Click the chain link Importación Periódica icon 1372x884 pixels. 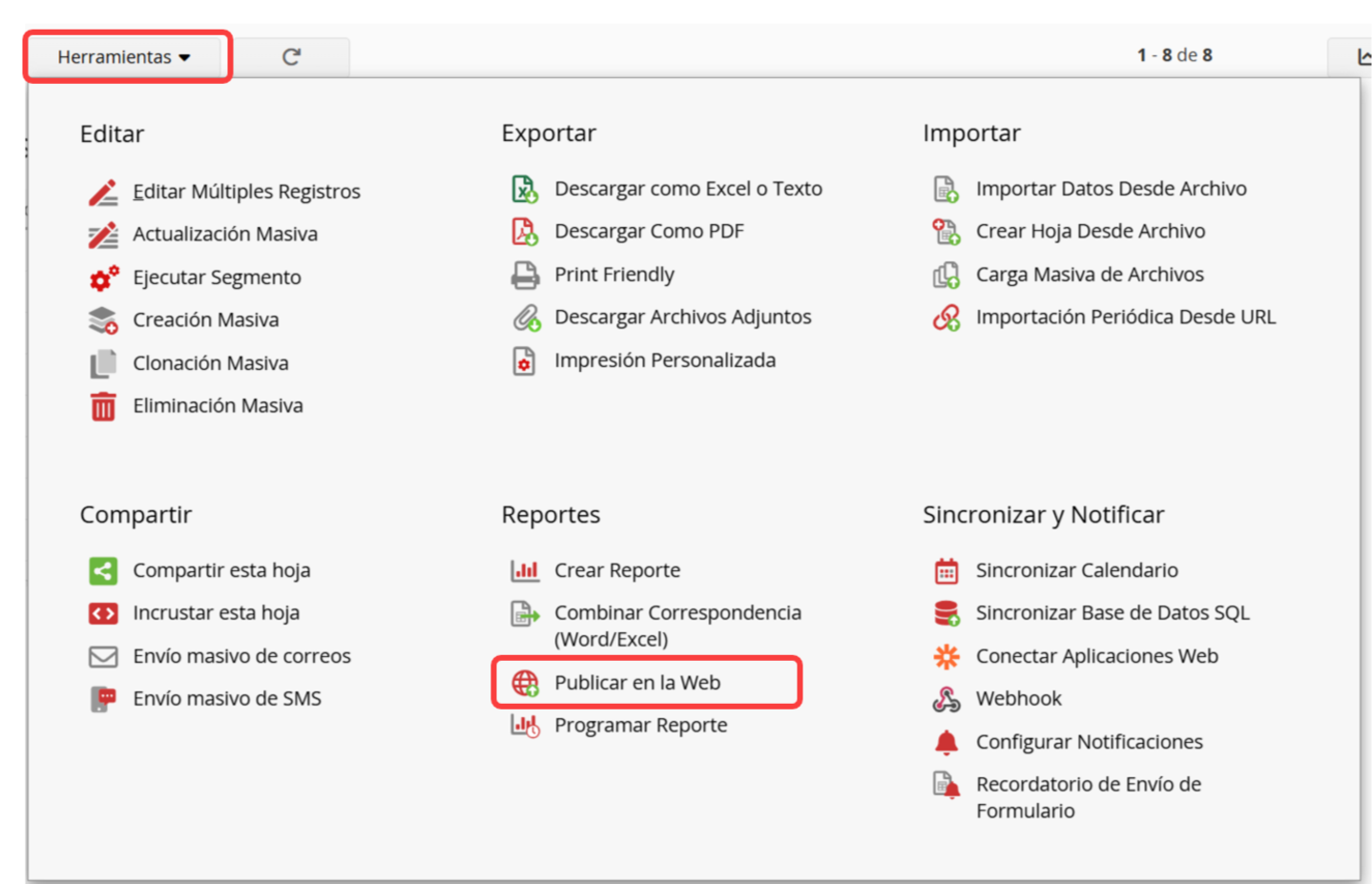tap(946, 318)
